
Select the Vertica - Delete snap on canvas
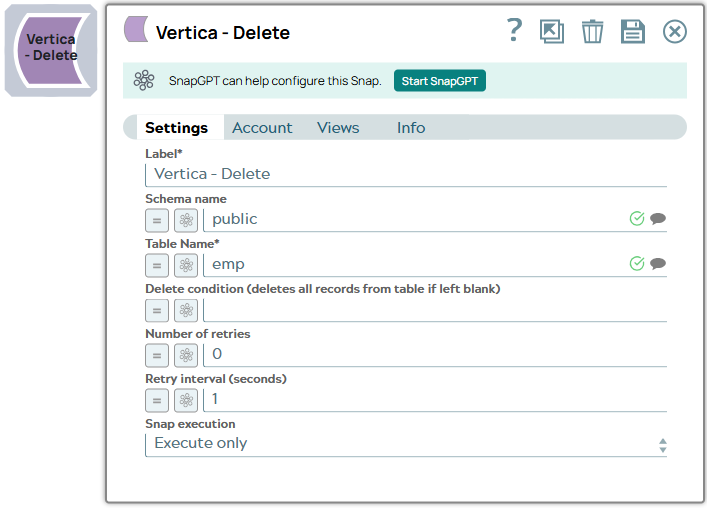pos(51,50)
